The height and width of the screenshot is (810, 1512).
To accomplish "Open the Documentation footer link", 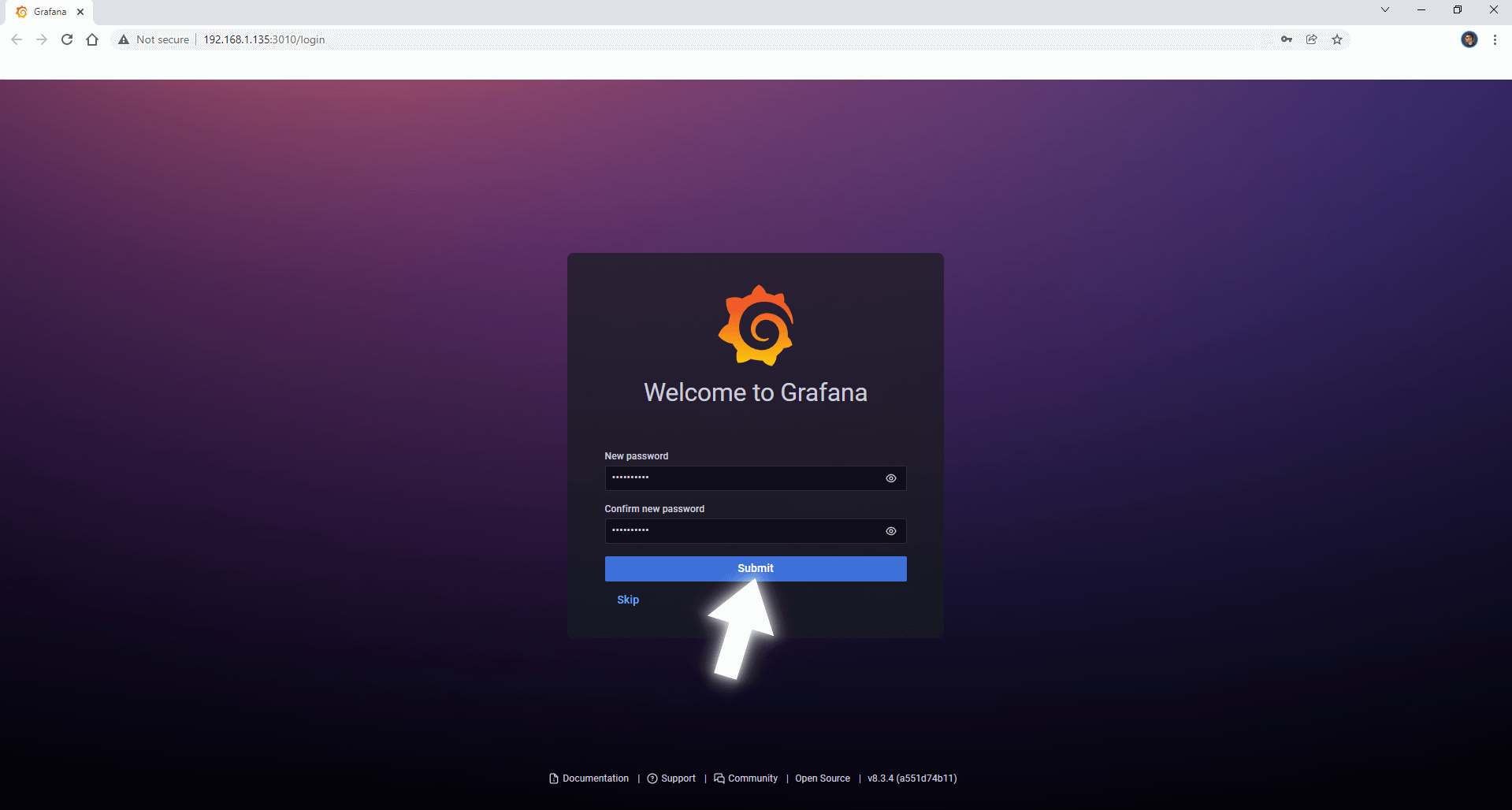I will tap(589, 778).
